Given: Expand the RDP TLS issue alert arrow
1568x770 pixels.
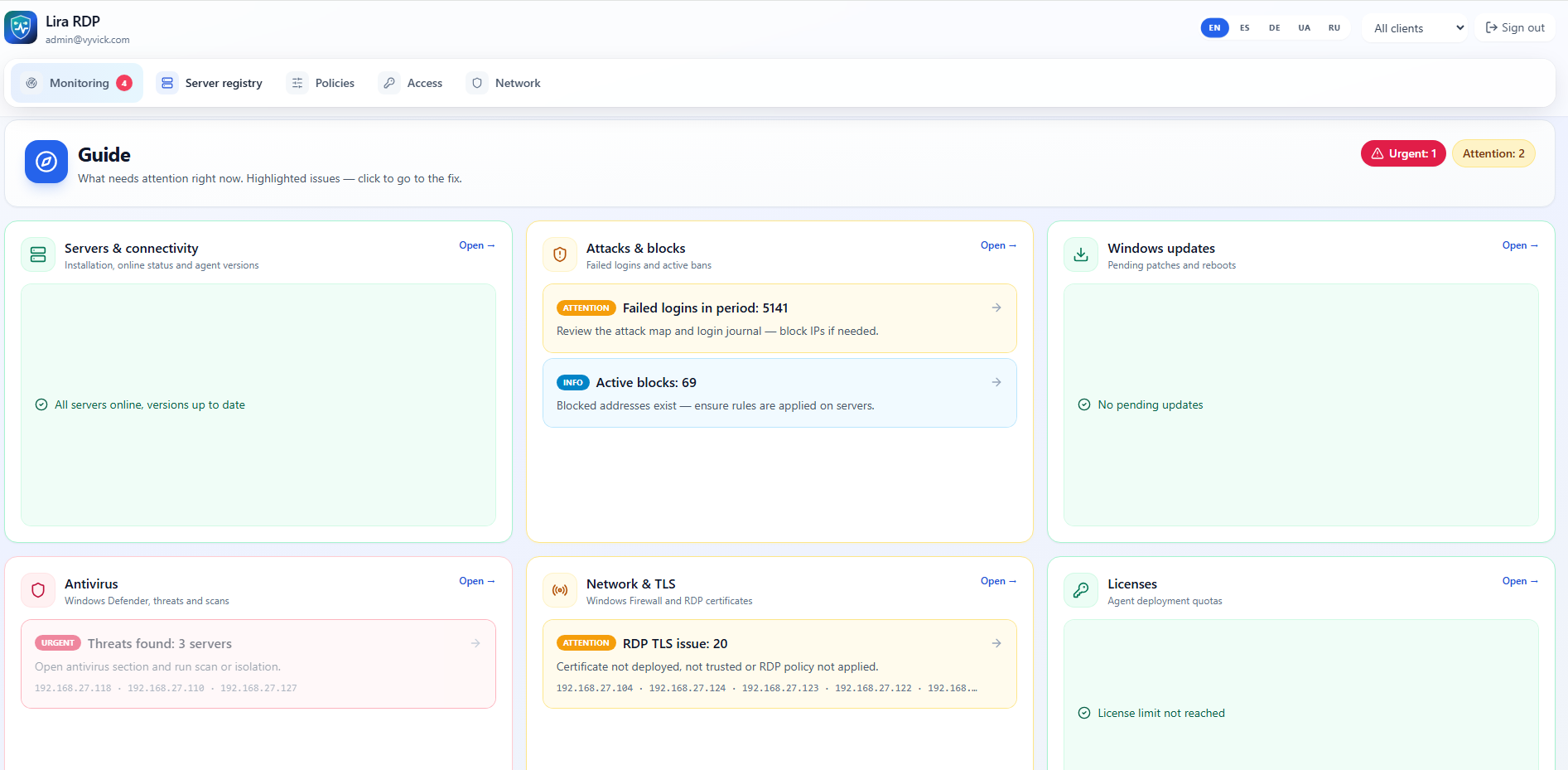Looking at the screenshot, I should 996,643.
